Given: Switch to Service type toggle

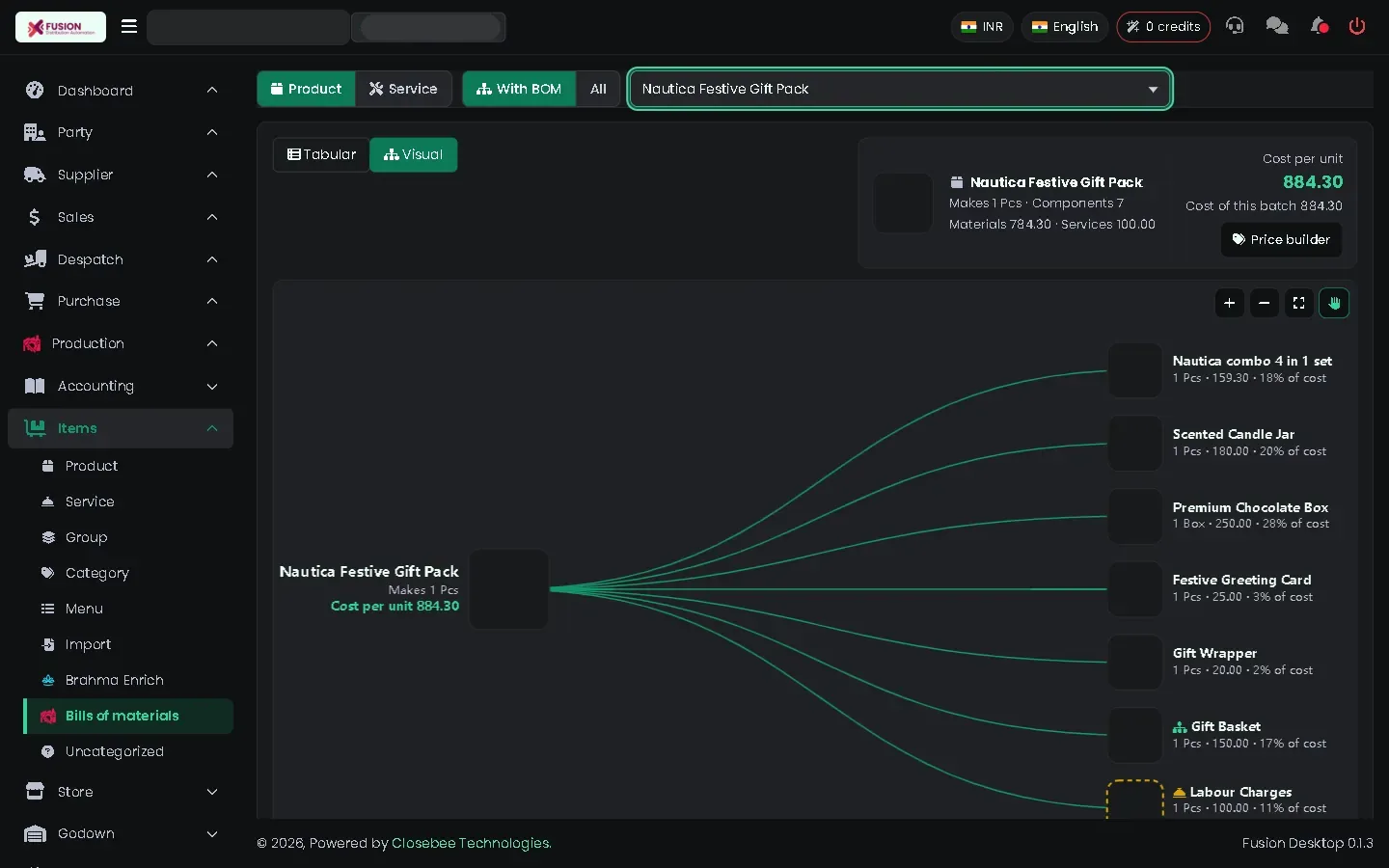Looking at the screenshot, I should click(403, 89).
